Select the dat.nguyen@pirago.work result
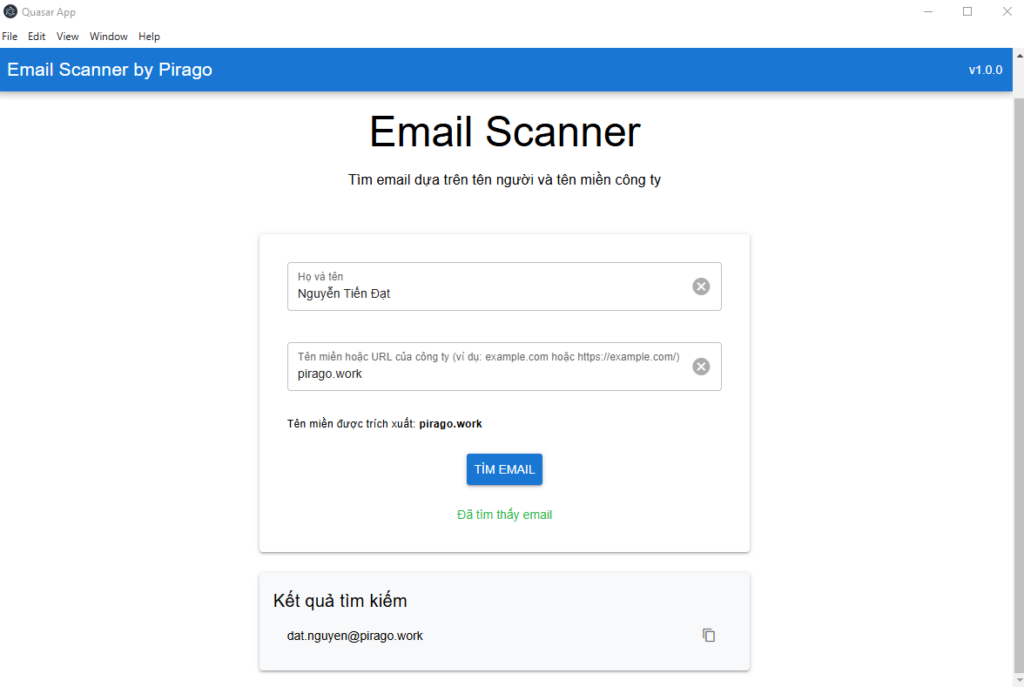1024x687 pixels. 355,636
